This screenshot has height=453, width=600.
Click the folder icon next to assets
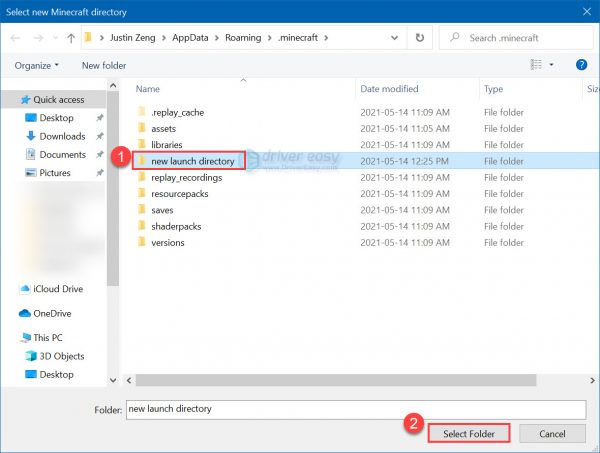tap(142, 128)
